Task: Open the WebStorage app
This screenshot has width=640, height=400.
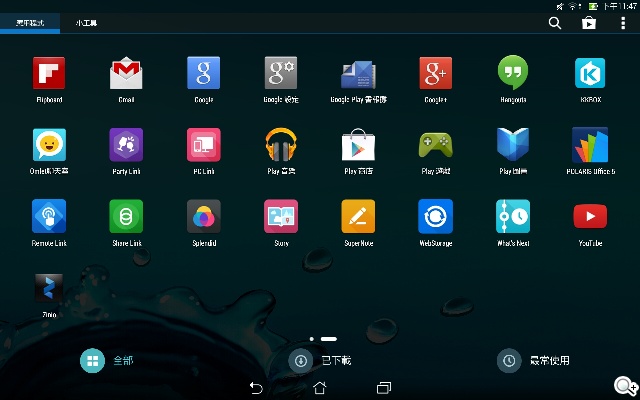Action: [435, 217]
